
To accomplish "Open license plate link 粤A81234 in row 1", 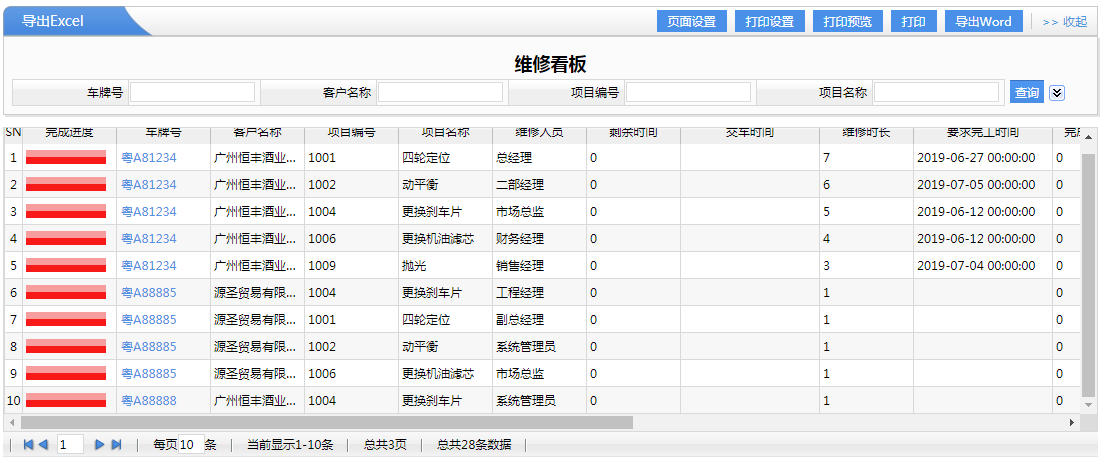I will coord(148,158).
